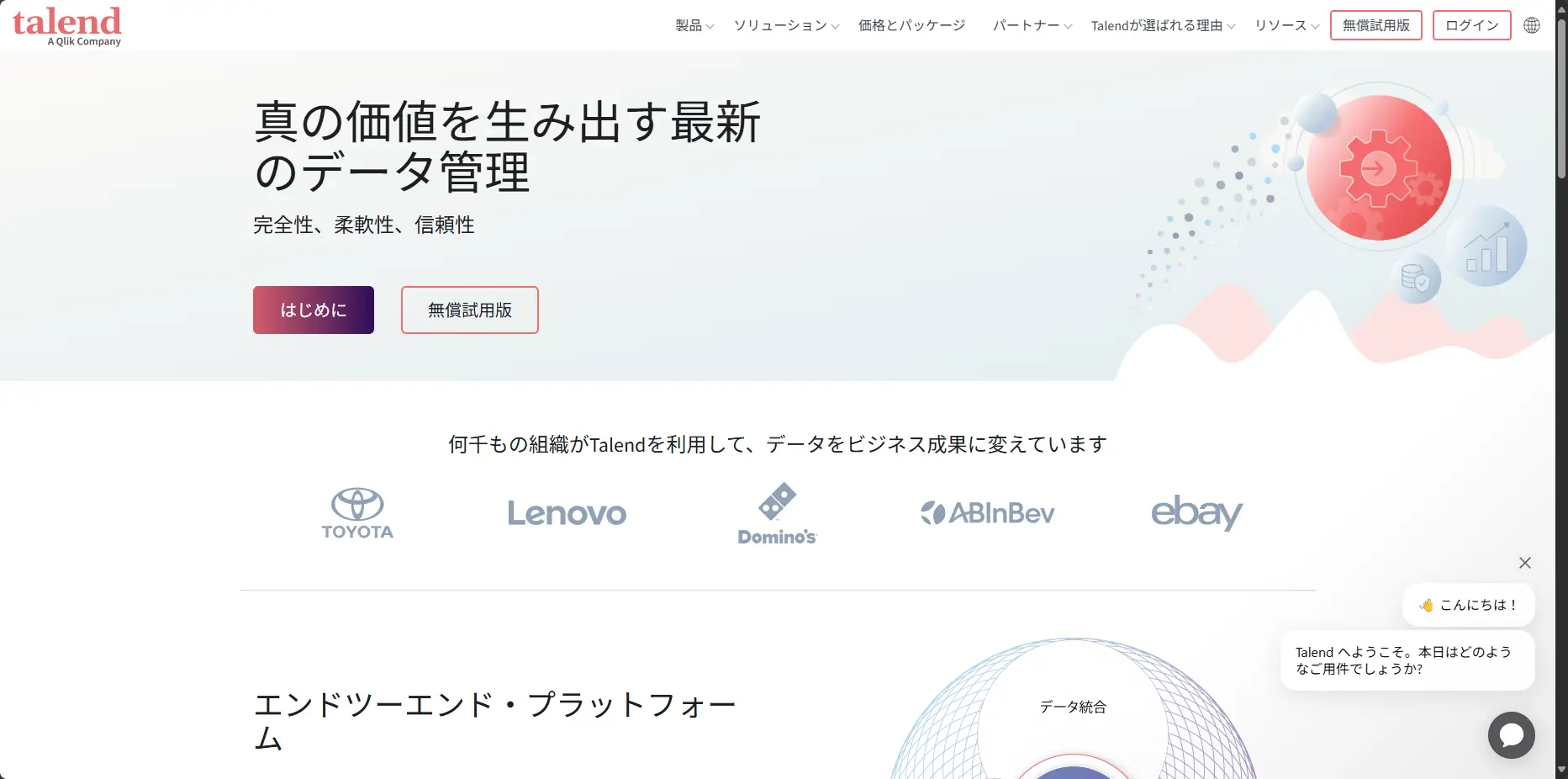Navigate to 価格とパッケージ menu item
Image resolution: width=1568 pixels, height=779 pixels.
pyautogui.click(x=911, y=25)
